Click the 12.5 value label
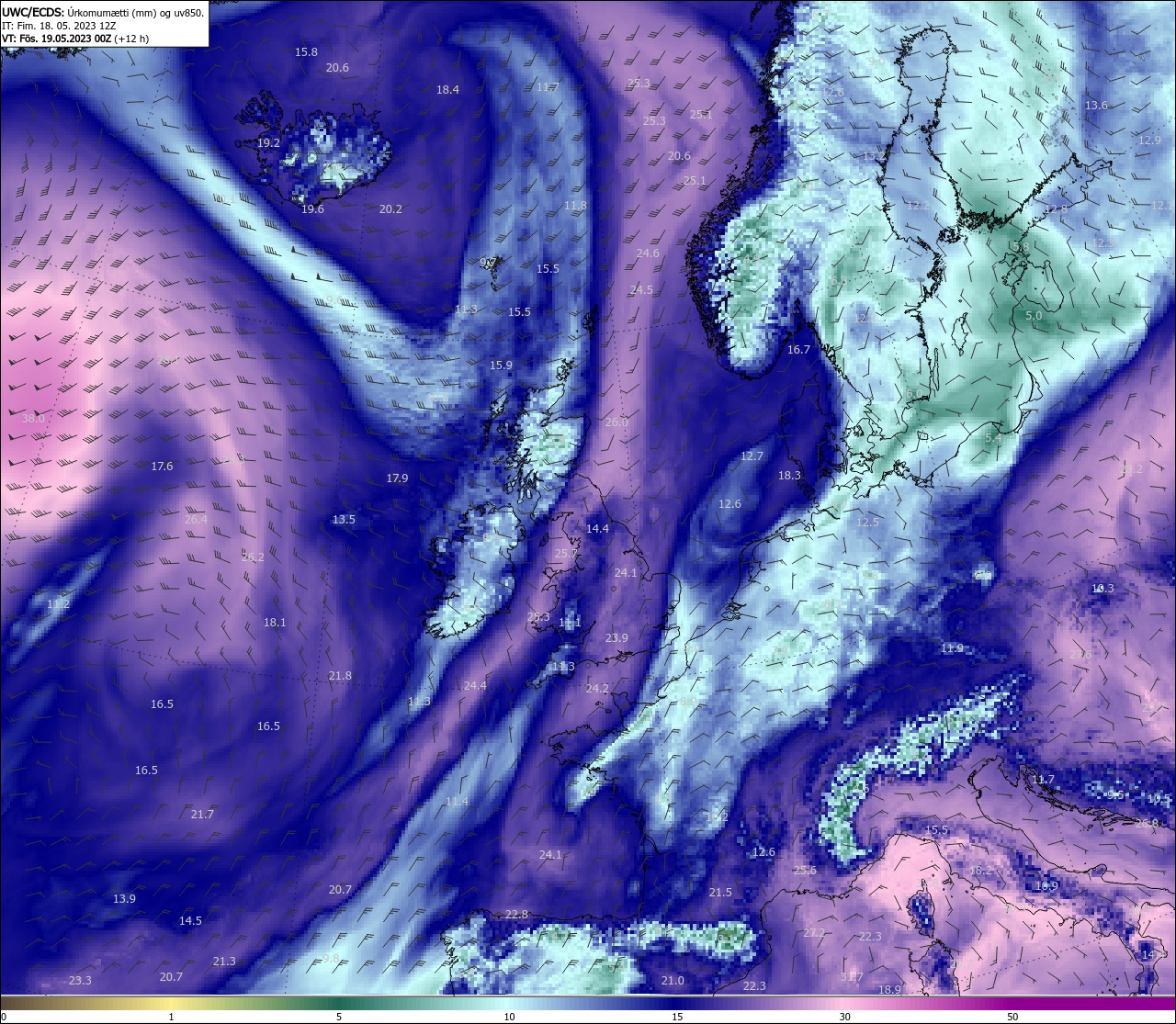This screenshot has width=1176, height=1024. [867, 523]
